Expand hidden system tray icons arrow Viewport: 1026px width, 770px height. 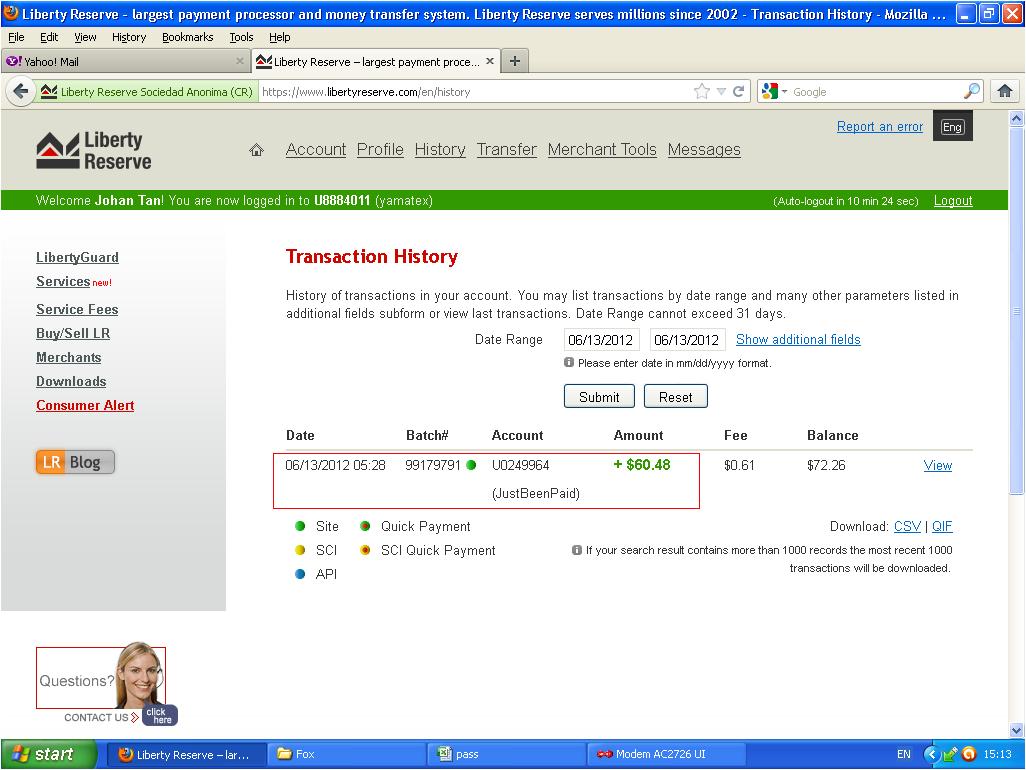pyautogui.click(x=930, y=754)
